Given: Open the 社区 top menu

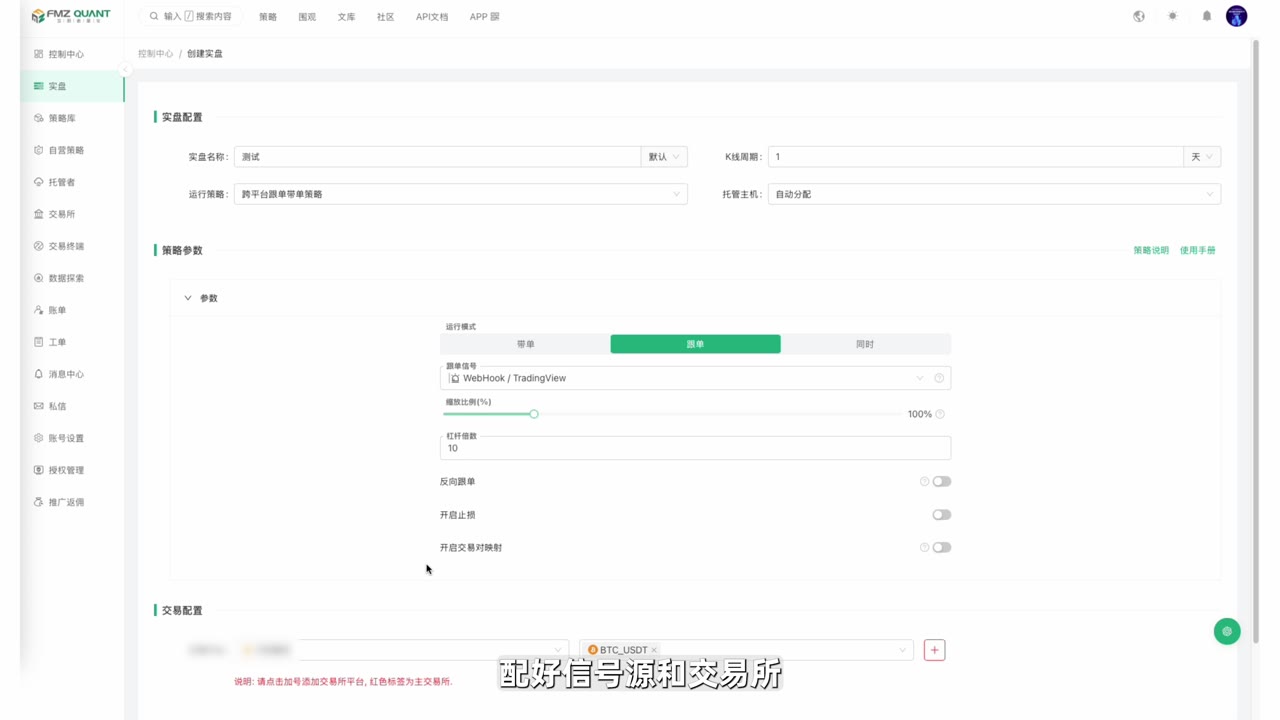Looking at the screenshot, I should tap(385, 17).
